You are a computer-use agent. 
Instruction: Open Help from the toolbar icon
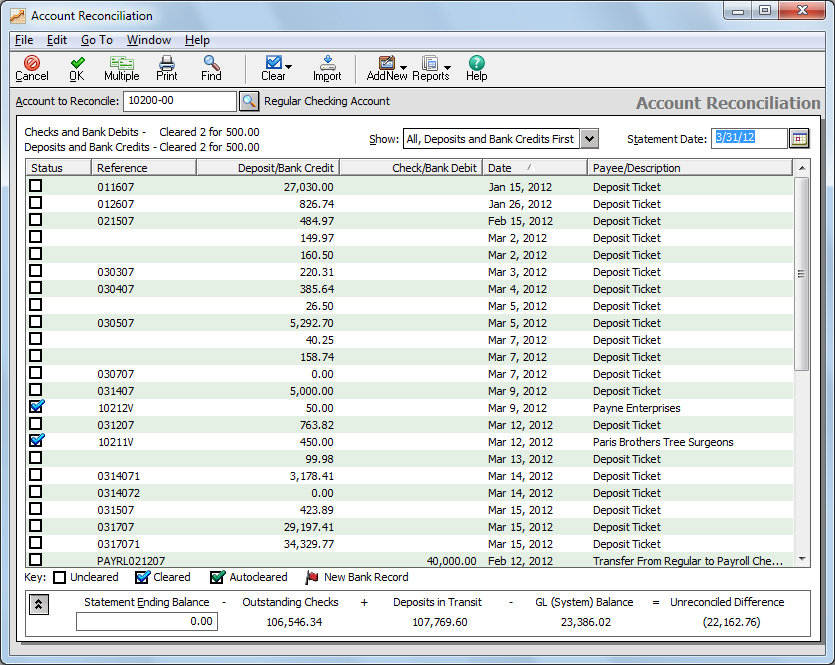point(476,68)
